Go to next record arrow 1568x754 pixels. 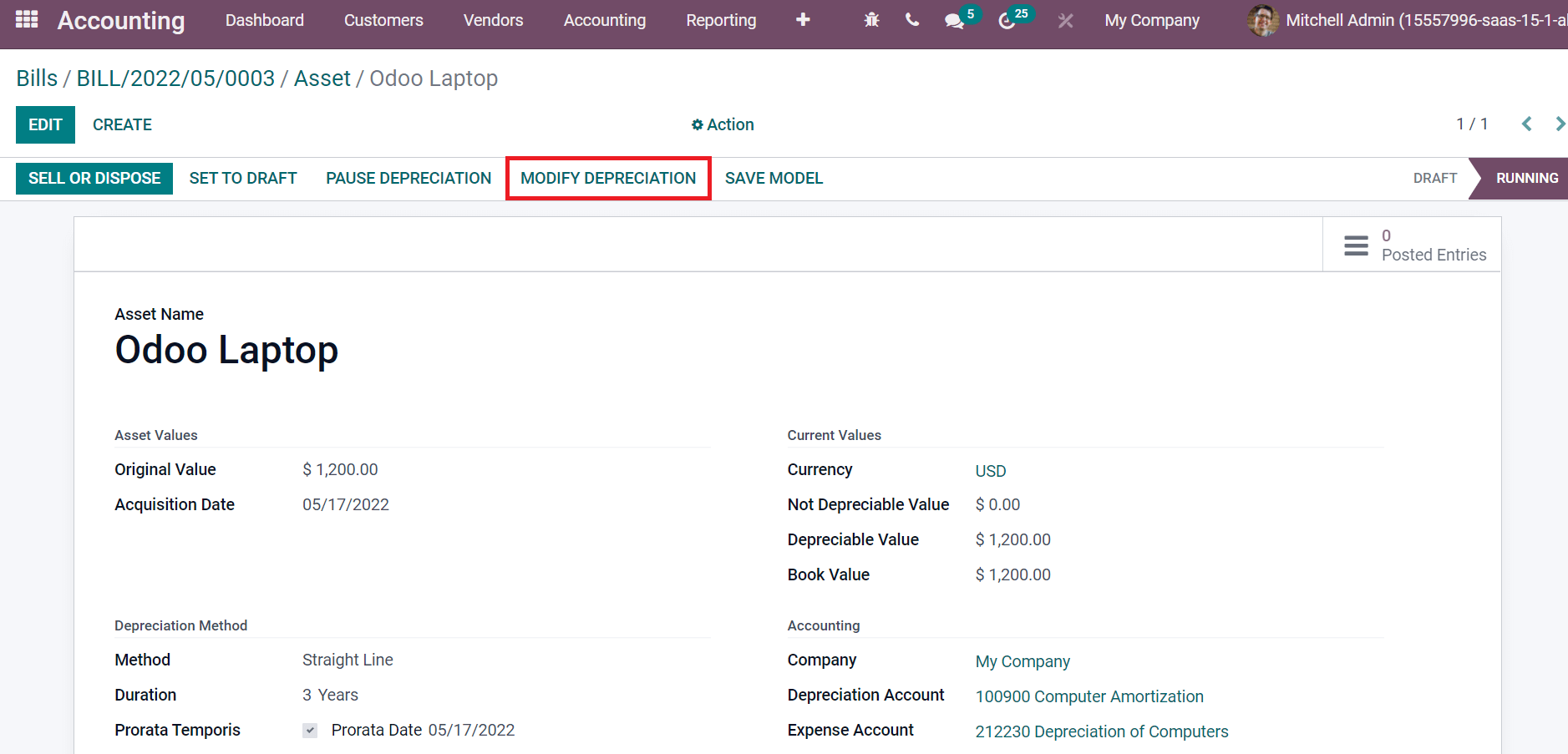(1560, 124)
